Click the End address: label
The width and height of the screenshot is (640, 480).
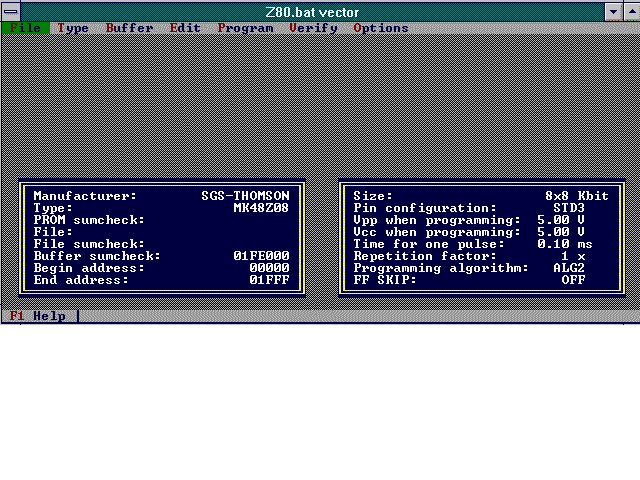81,280
